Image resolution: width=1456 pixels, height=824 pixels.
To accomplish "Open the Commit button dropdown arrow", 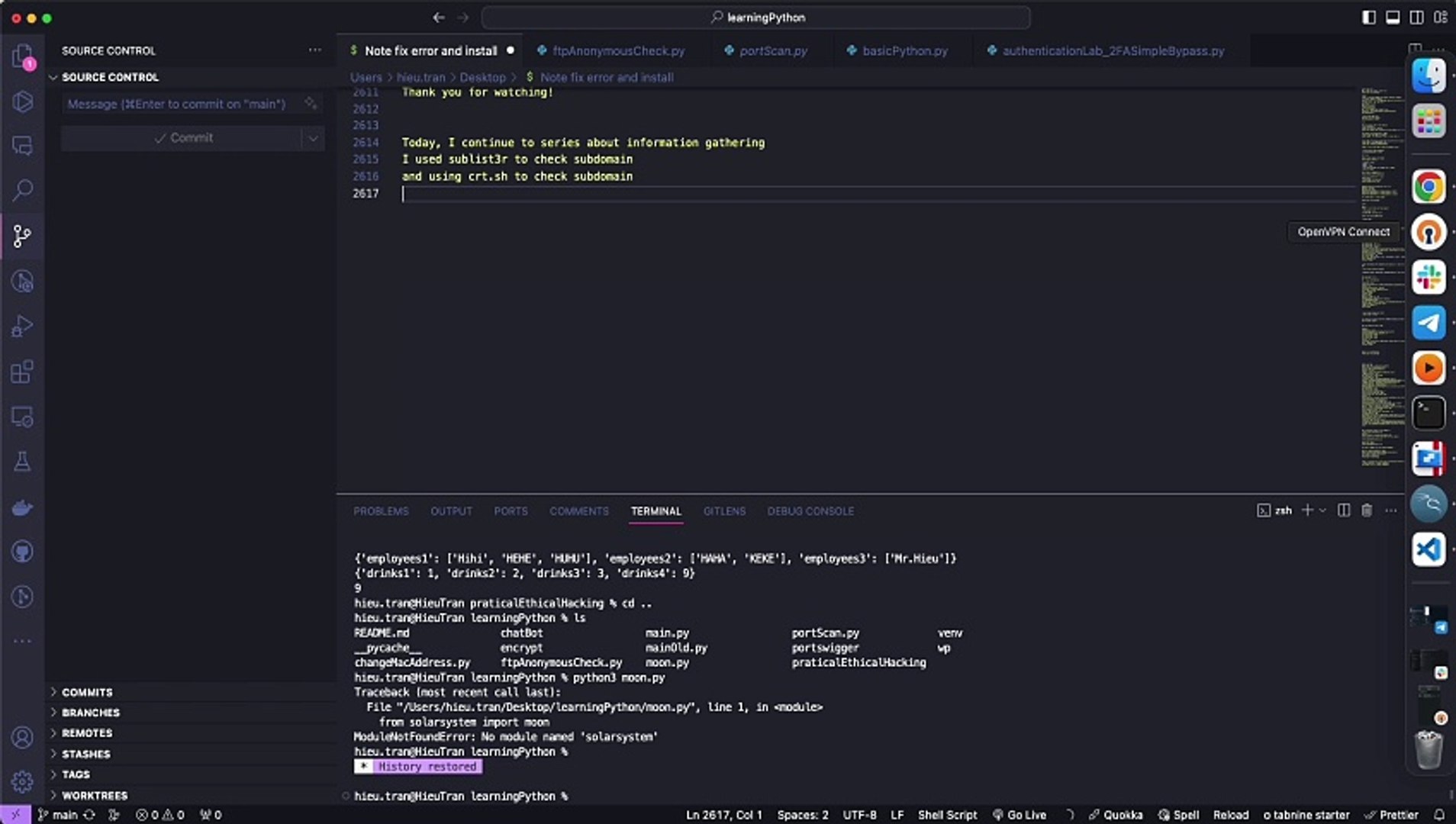I will [x=312, y=137].
